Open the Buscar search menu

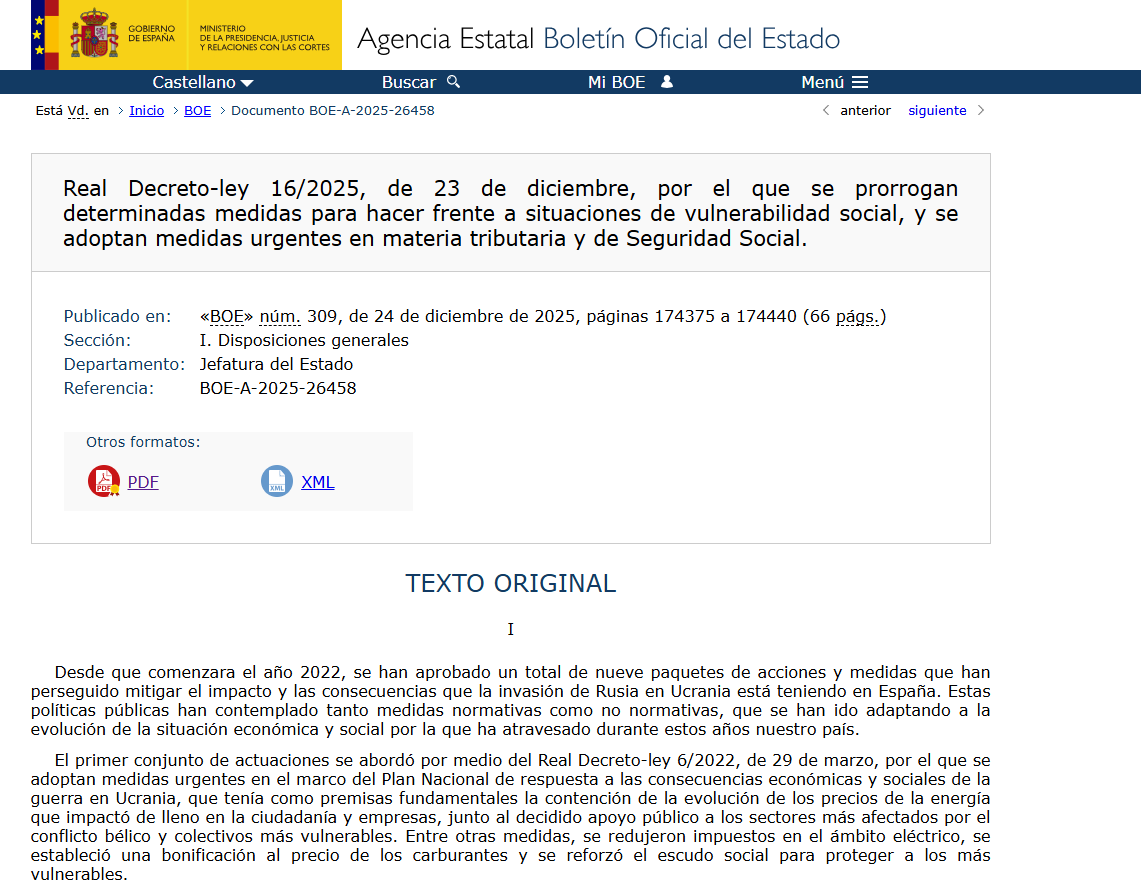click(x=421, y=82)
